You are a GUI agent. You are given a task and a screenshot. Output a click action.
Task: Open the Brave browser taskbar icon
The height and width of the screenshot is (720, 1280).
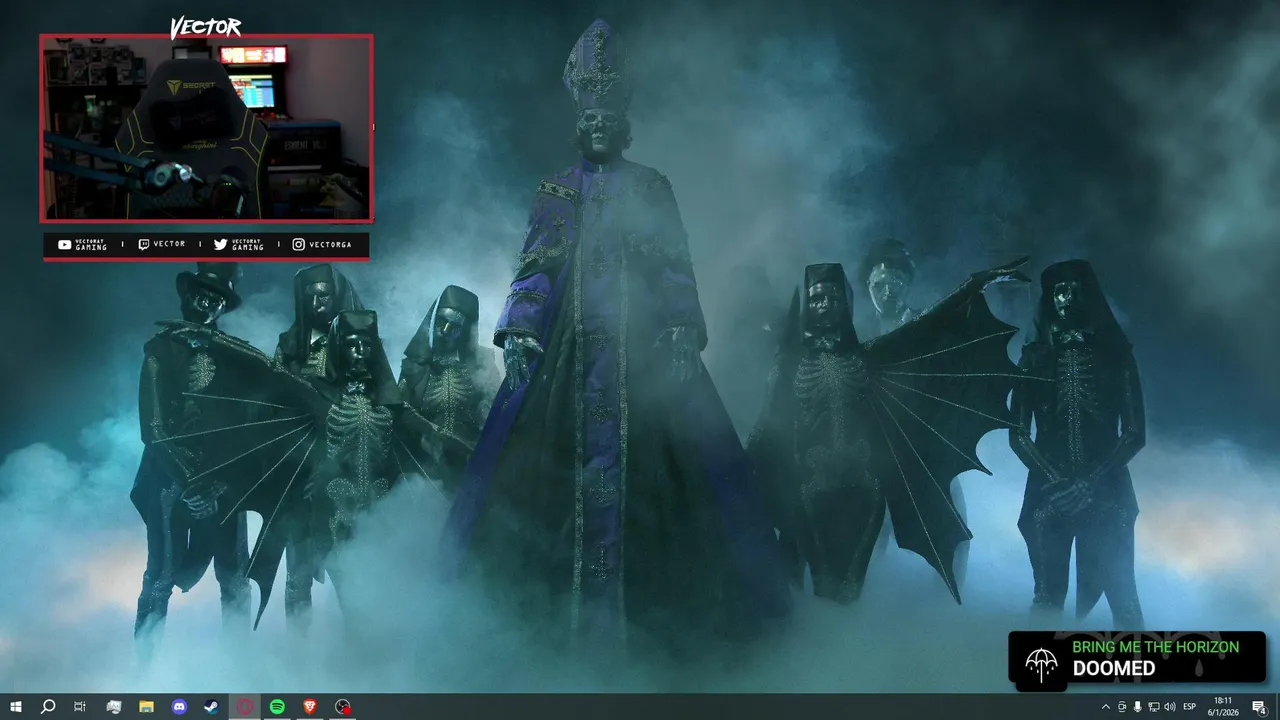coord(310,707)
